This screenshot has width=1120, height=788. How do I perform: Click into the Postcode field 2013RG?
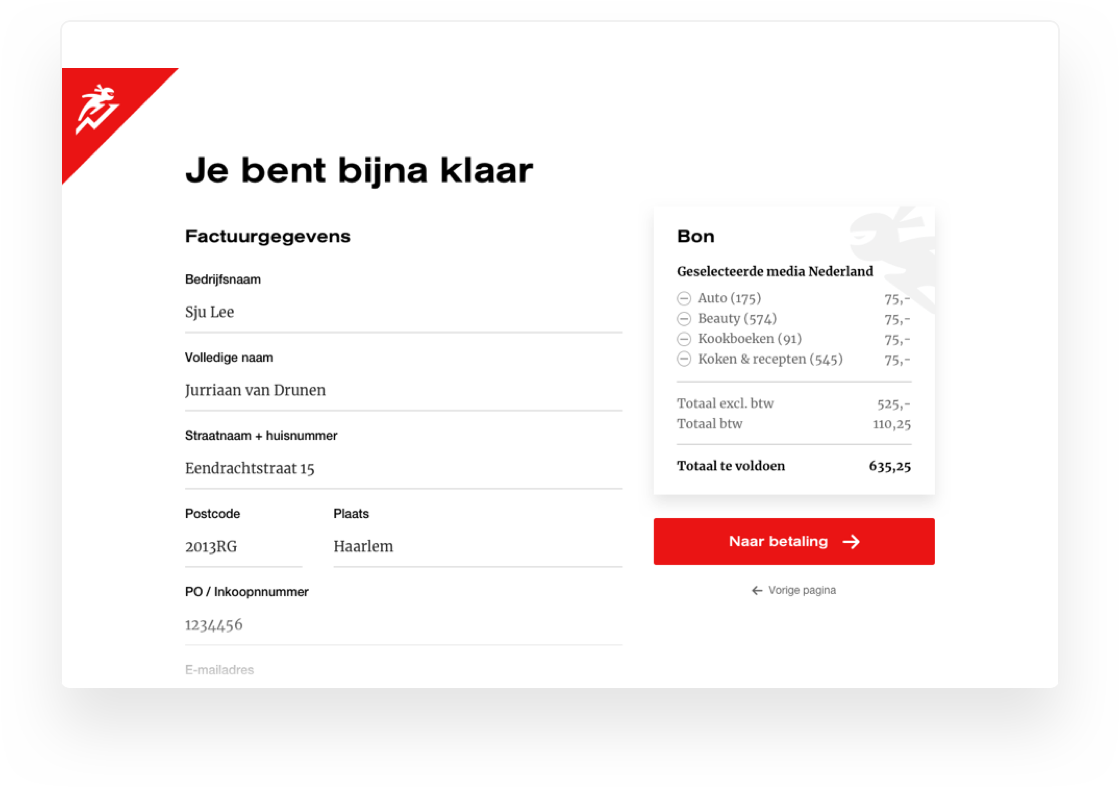(x=244, y=547)
